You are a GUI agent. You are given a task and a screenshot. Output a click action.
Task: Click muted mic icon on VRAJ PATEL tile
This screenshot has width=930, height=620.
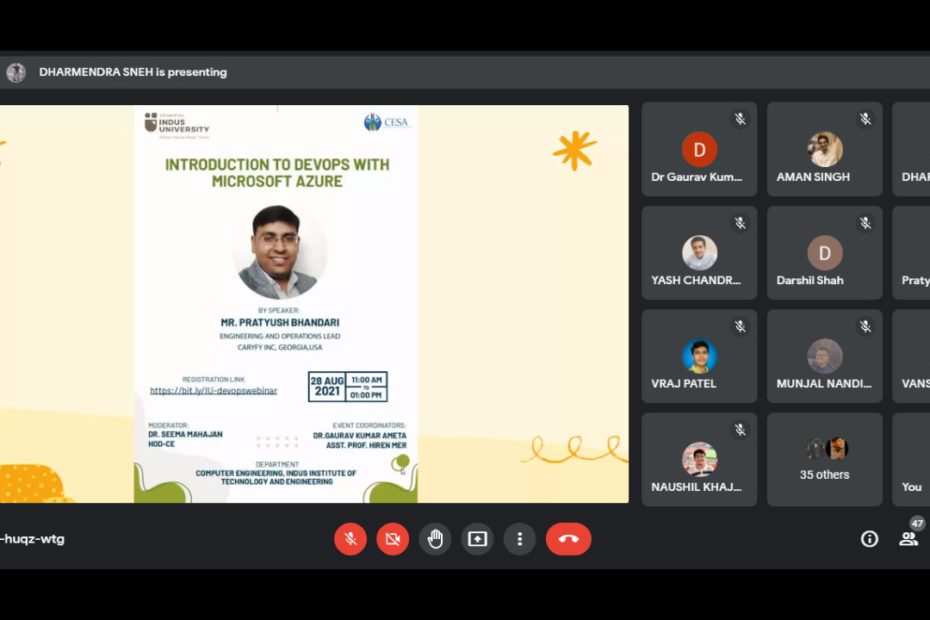[740, 326]
